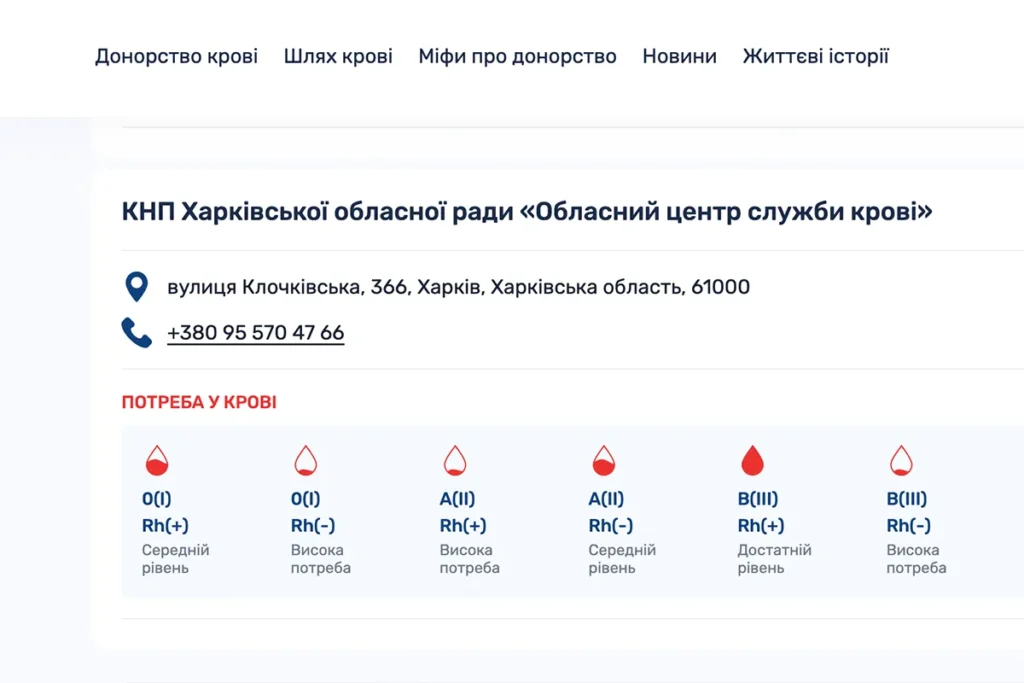Go to Міфи про донорство page
This screenshot has width=1024, height=683.
[517, 56]
